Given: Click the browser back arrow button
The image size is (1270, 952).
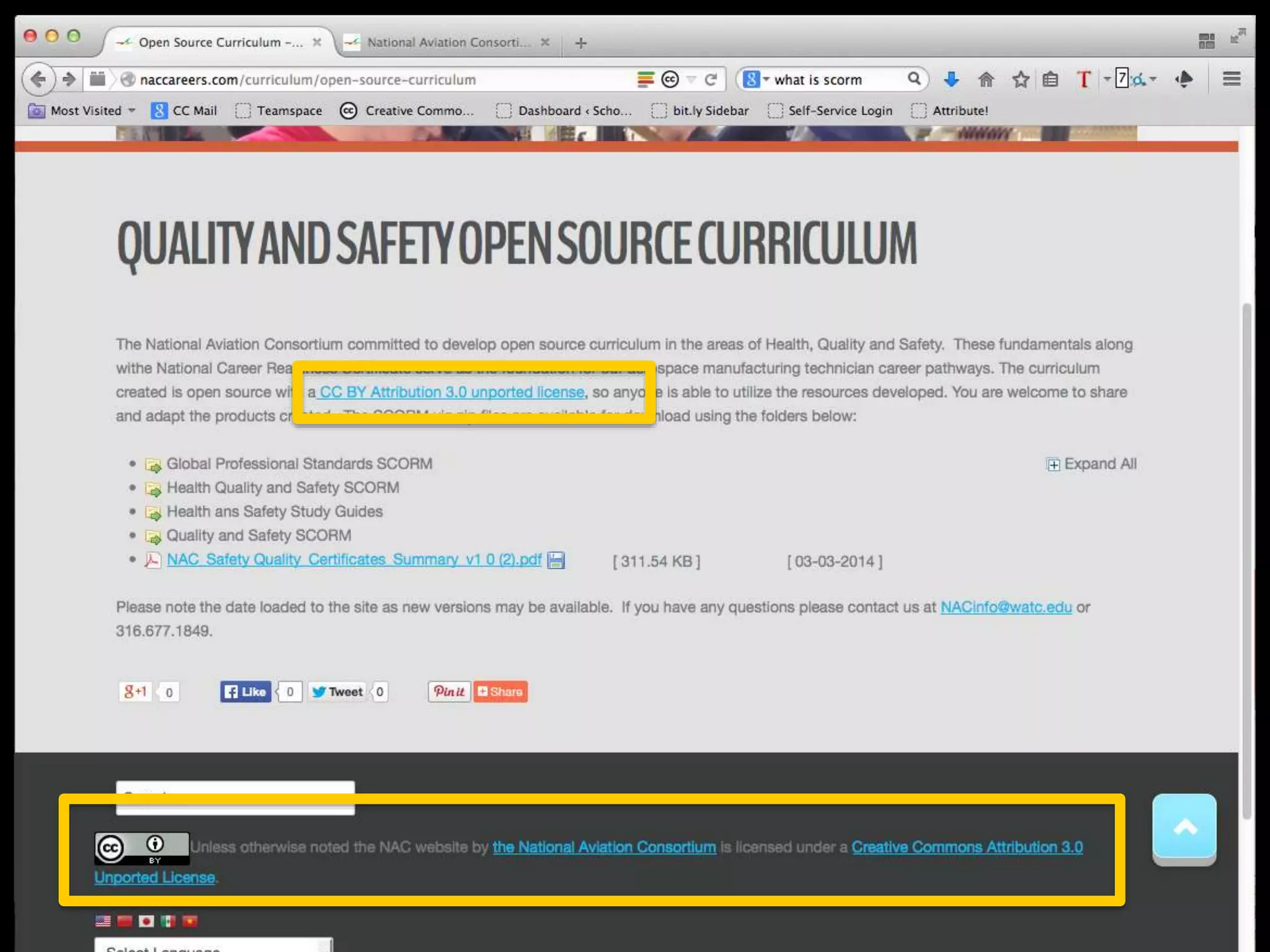Looking at the screenshot, I should click(38, 79).
